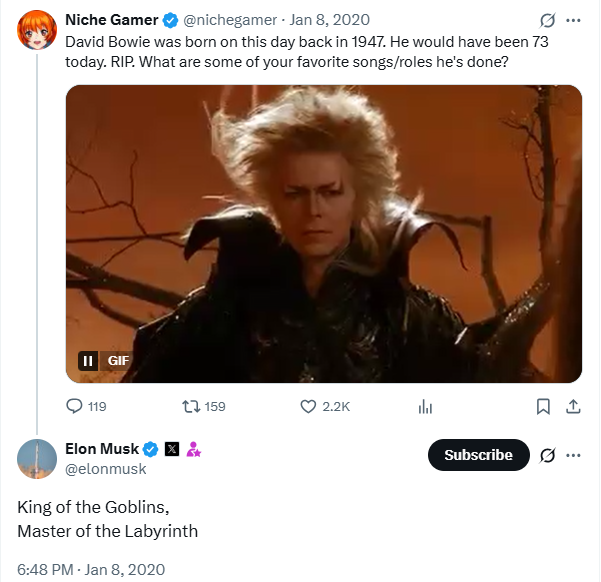Pause the GIF playback

(88, 361)
